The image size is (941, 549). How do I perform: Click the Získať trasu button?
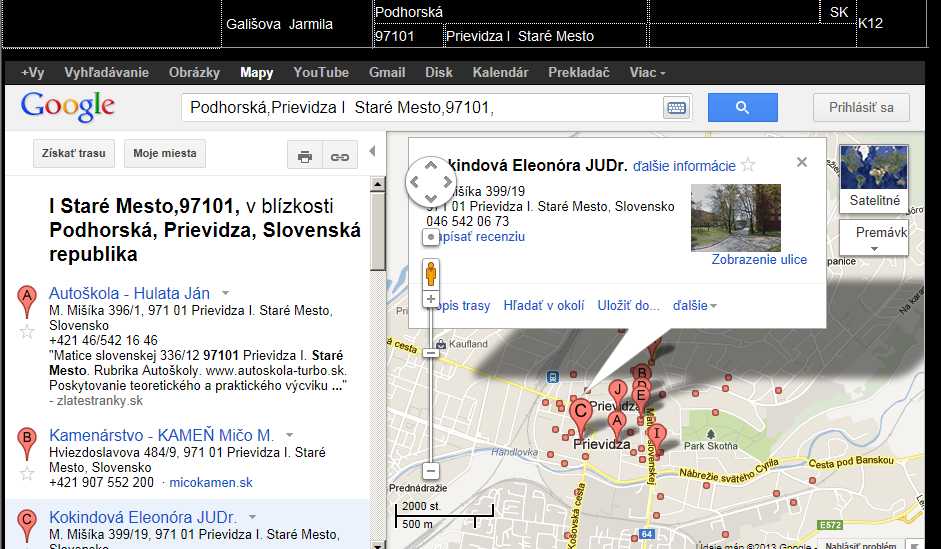coord(74,154)
